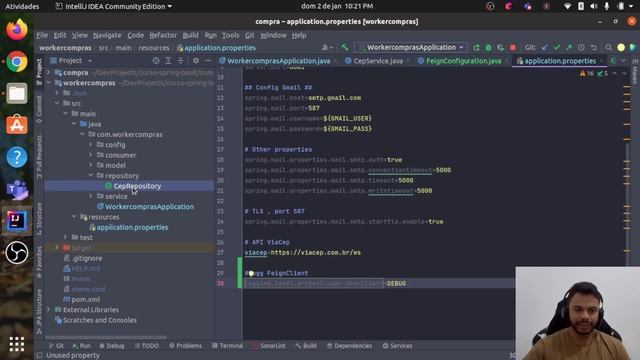
Task: Click the Git commit checkmark icon
Action: (557, 47)
